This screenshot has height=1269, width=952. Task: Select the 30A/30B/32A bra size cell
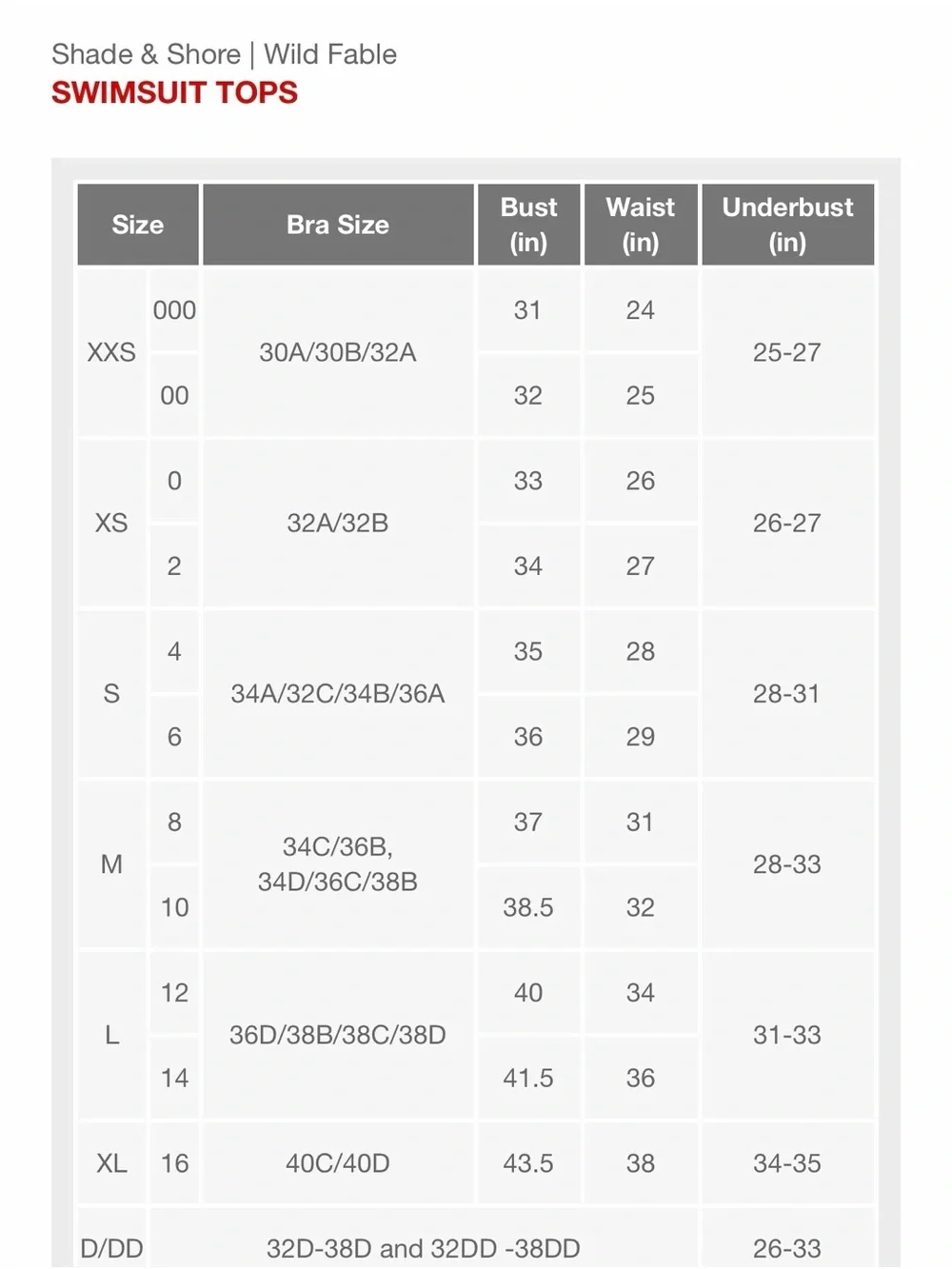tap(338, 352)
